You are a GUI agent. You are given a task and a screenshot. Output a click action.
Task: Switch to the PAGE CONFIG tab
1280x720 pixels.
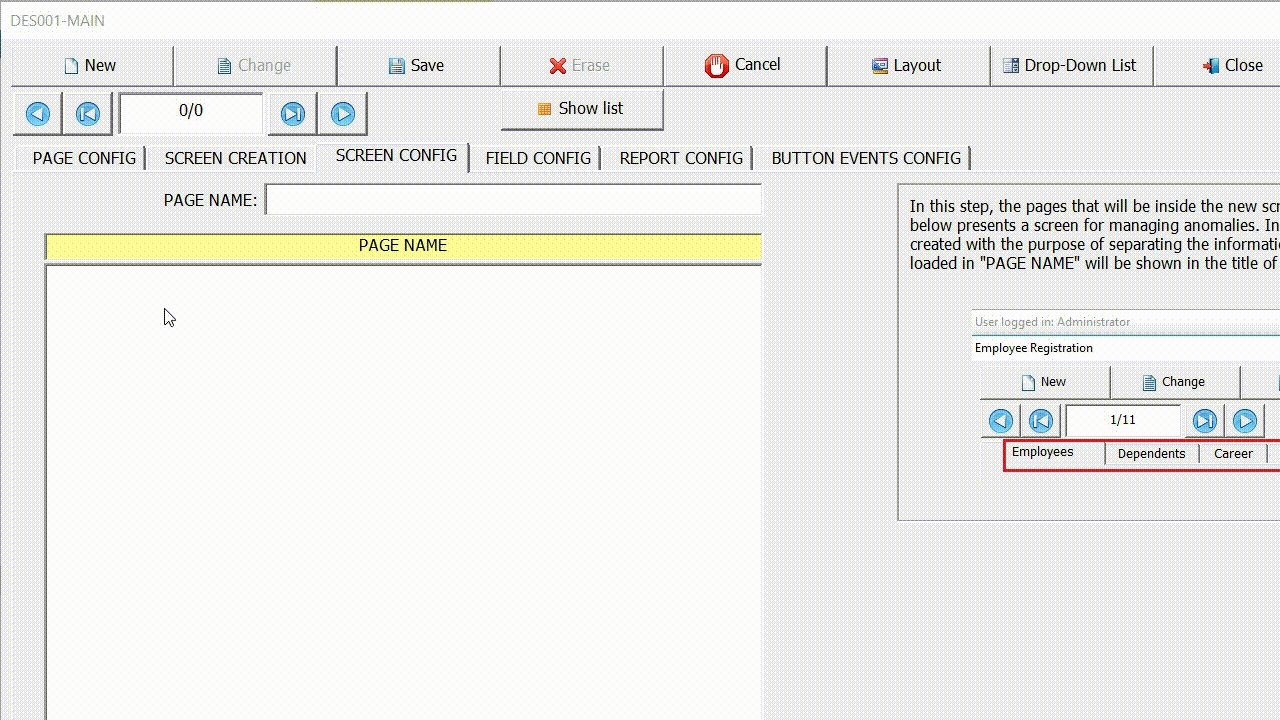pos(83,158)
